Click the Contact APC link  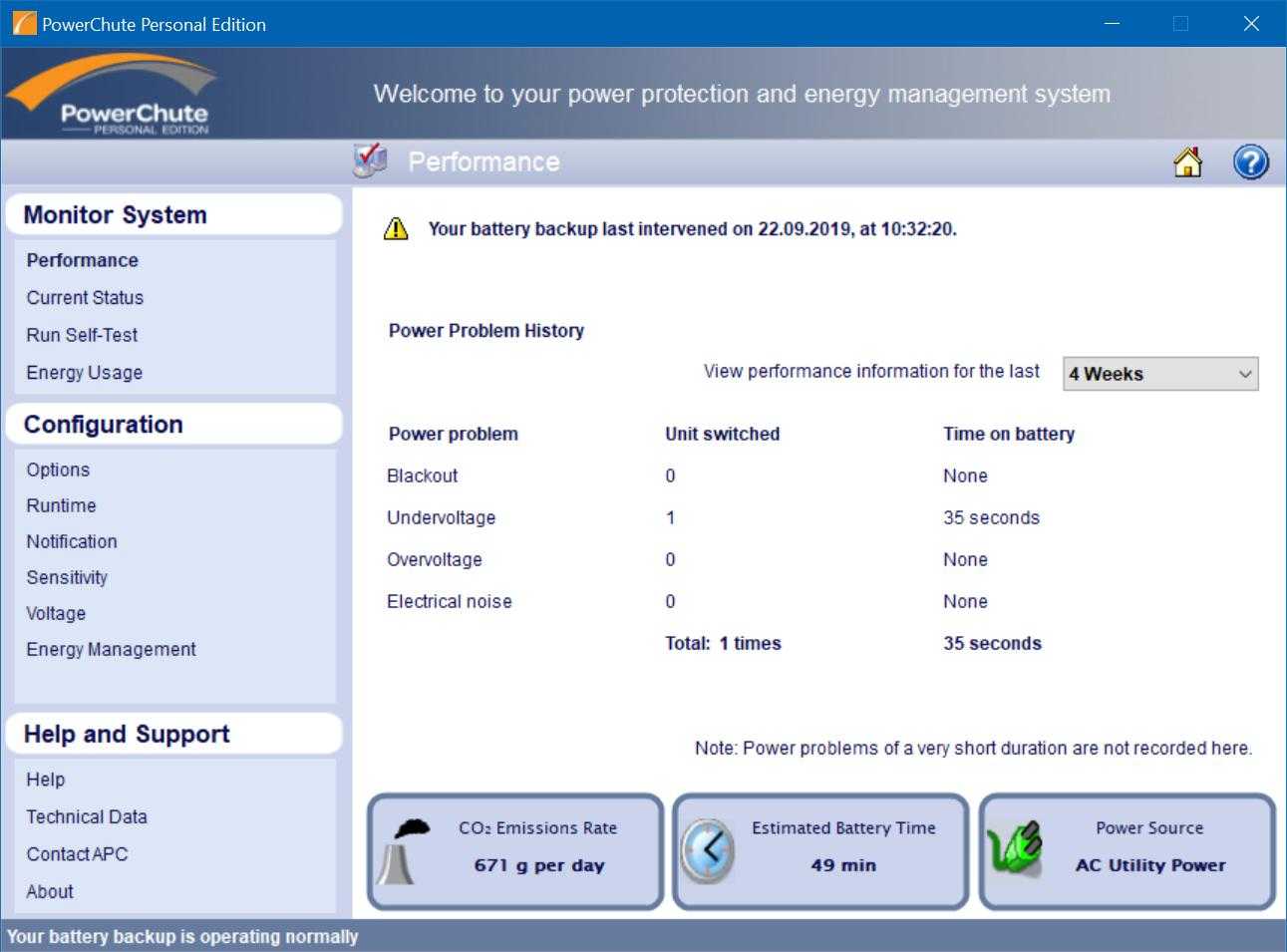[x=77, y=854]
